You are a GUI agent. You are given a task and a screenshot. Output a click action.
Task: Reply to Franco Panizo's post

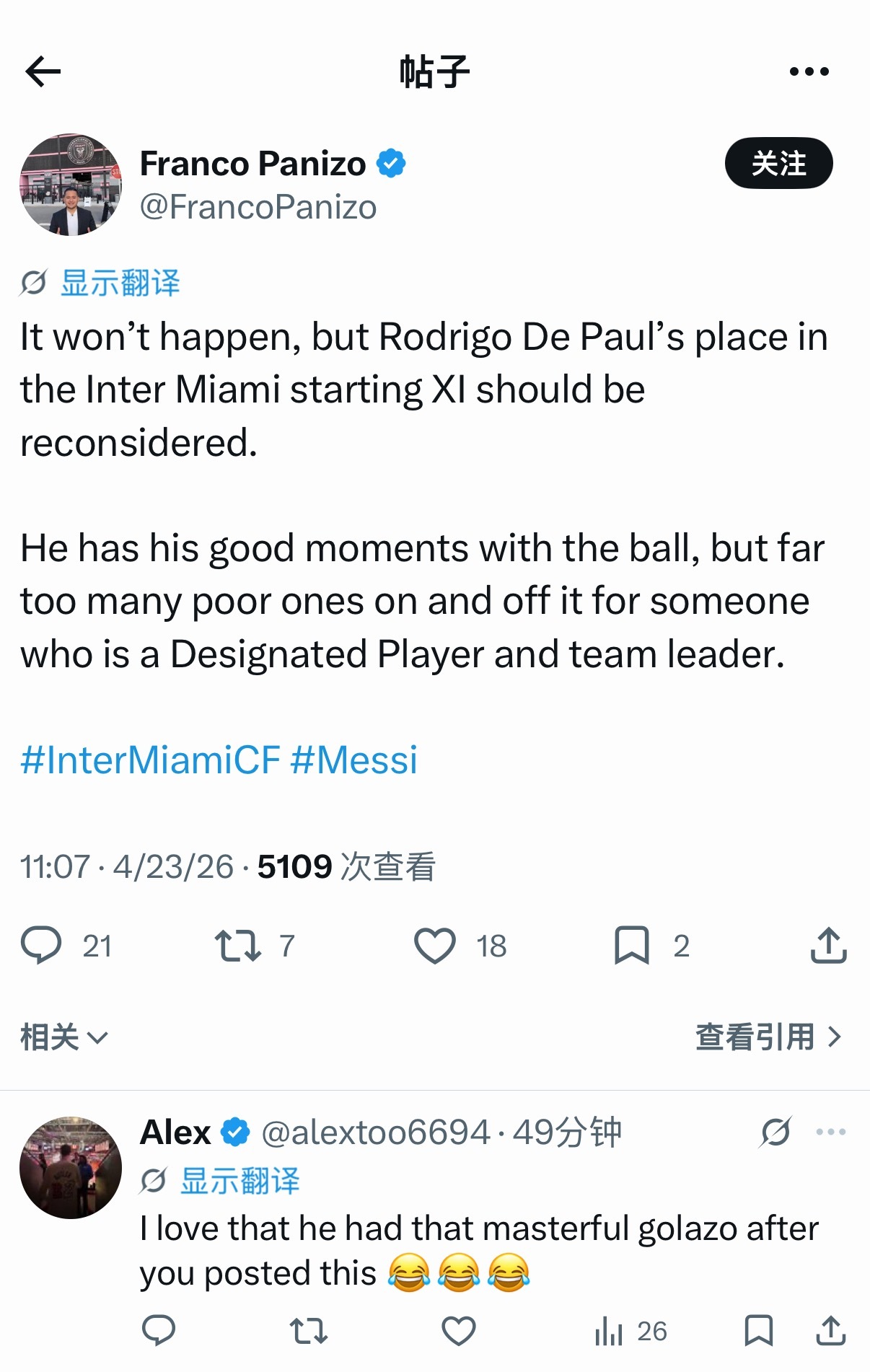(41, 945)
